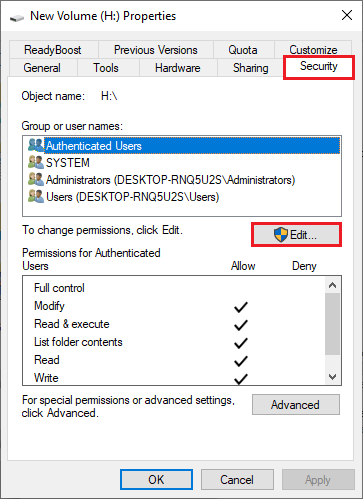
Task: Switch to the ReadyBoost tab
Action: pos(53,50)
